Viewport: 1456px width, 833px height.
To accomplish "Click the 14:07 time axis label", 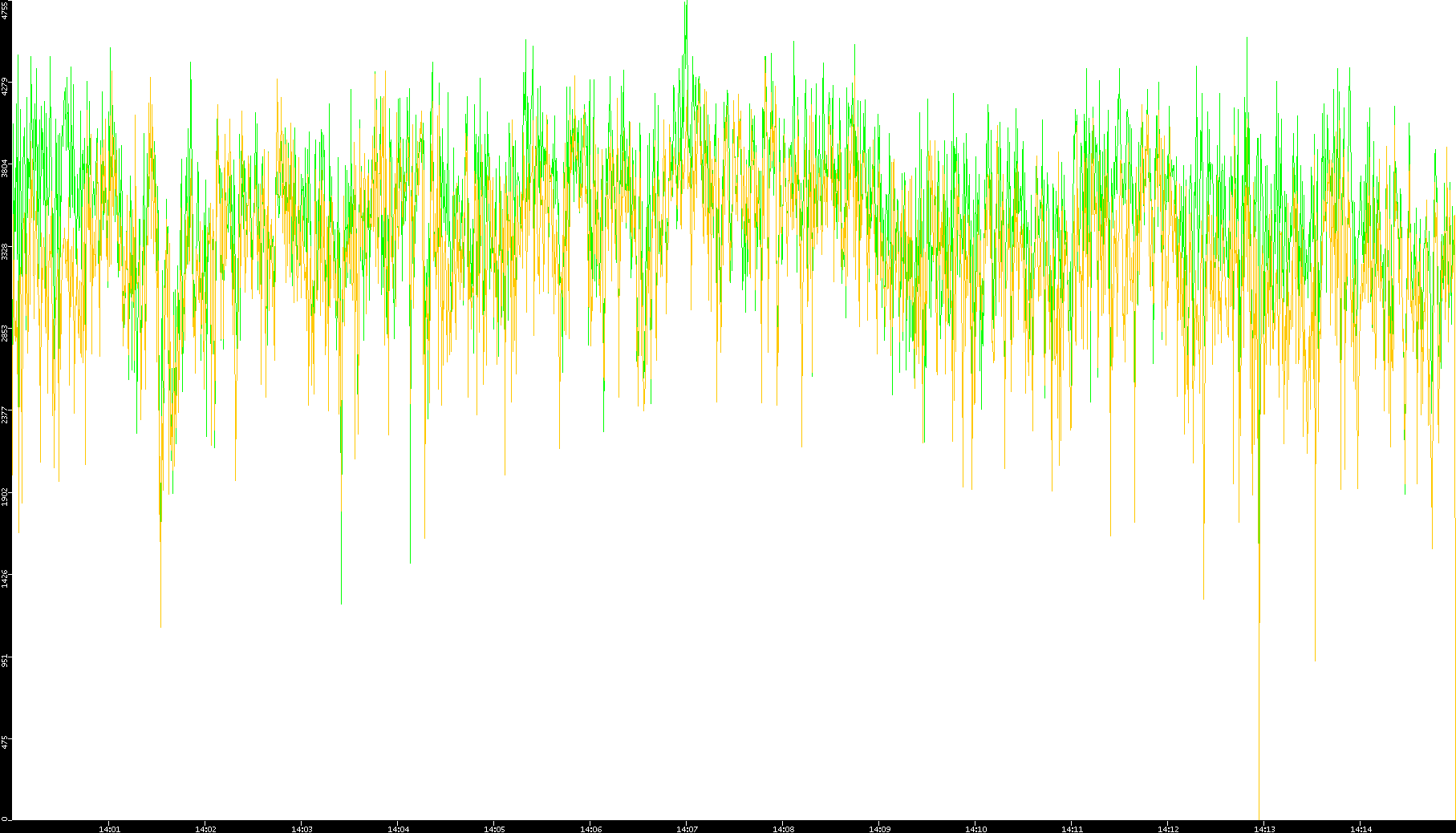I will click(687, 829).
